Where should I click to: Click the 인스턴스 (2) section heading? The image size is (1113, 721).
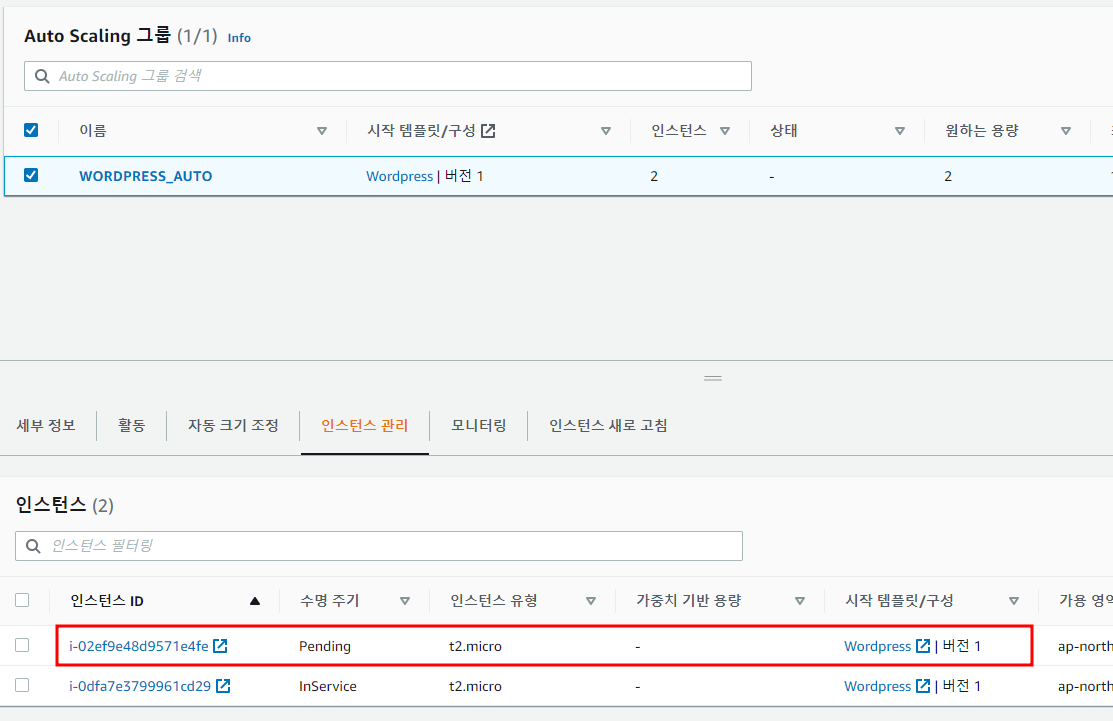pos(65,505)
